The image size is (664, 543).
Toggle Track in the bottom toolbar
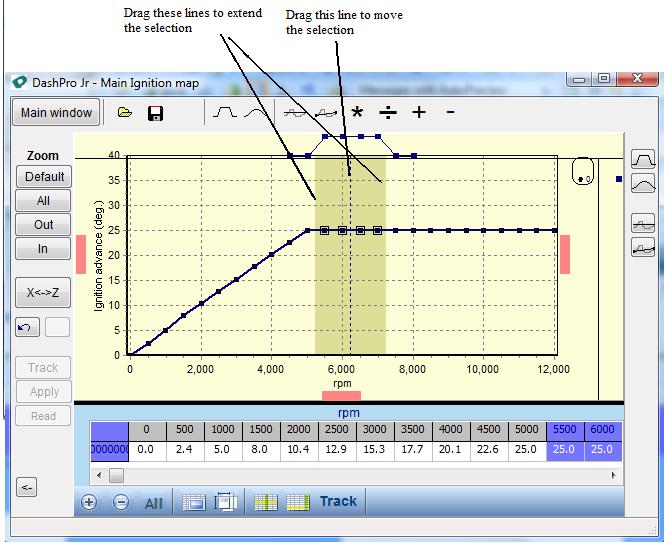pyautogui.click(x=338, y=501)
